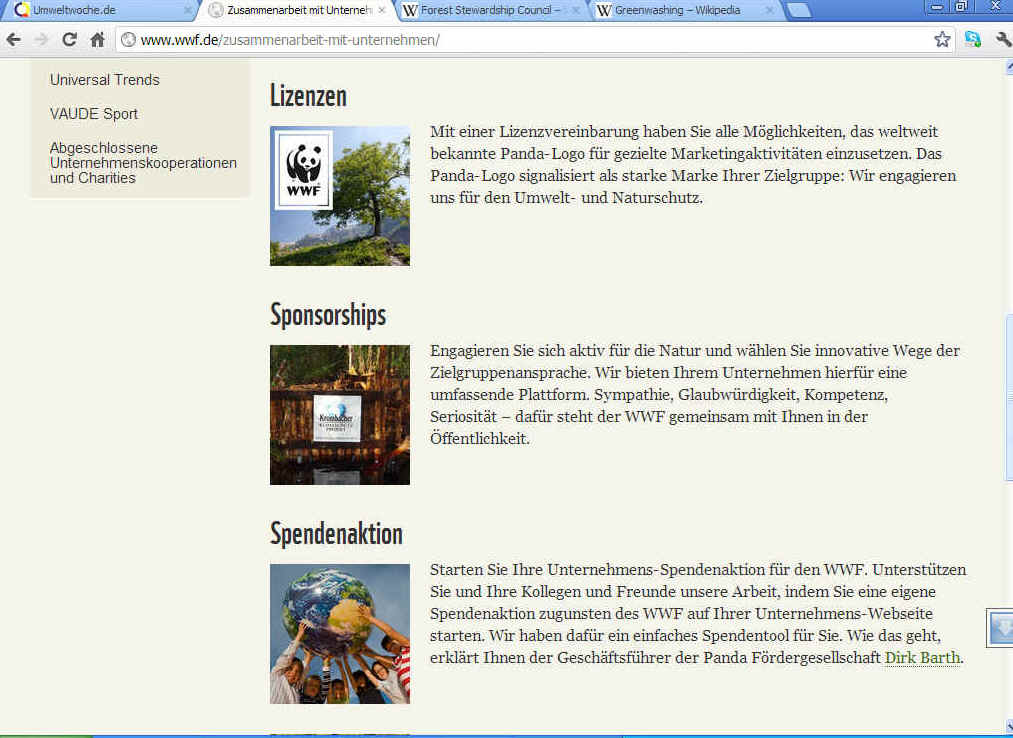
Task: Open the Krombacher sponsorship thumbnail
Action: pyautogui.click(x=340, y=415)
